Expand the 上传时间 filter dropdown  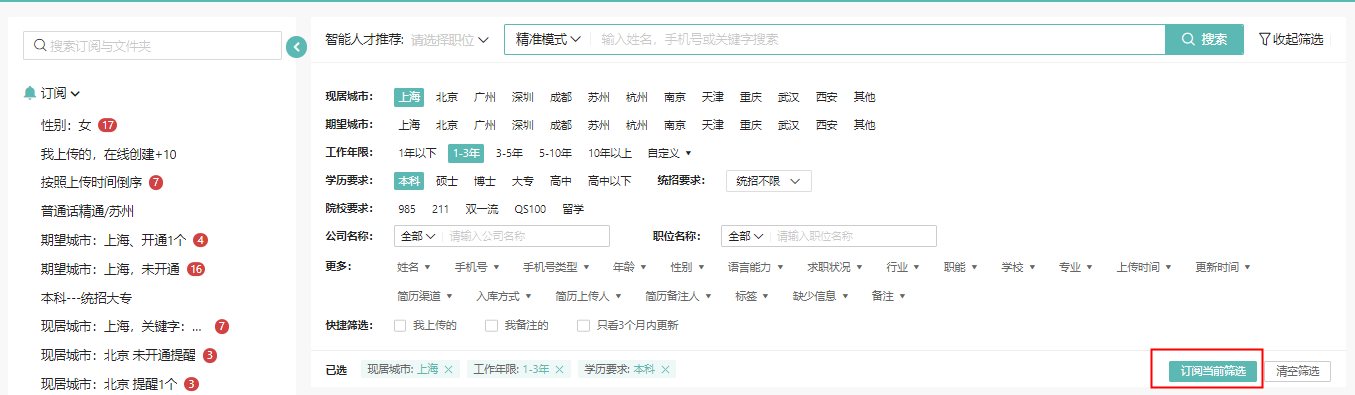[x=1144, y=268]
